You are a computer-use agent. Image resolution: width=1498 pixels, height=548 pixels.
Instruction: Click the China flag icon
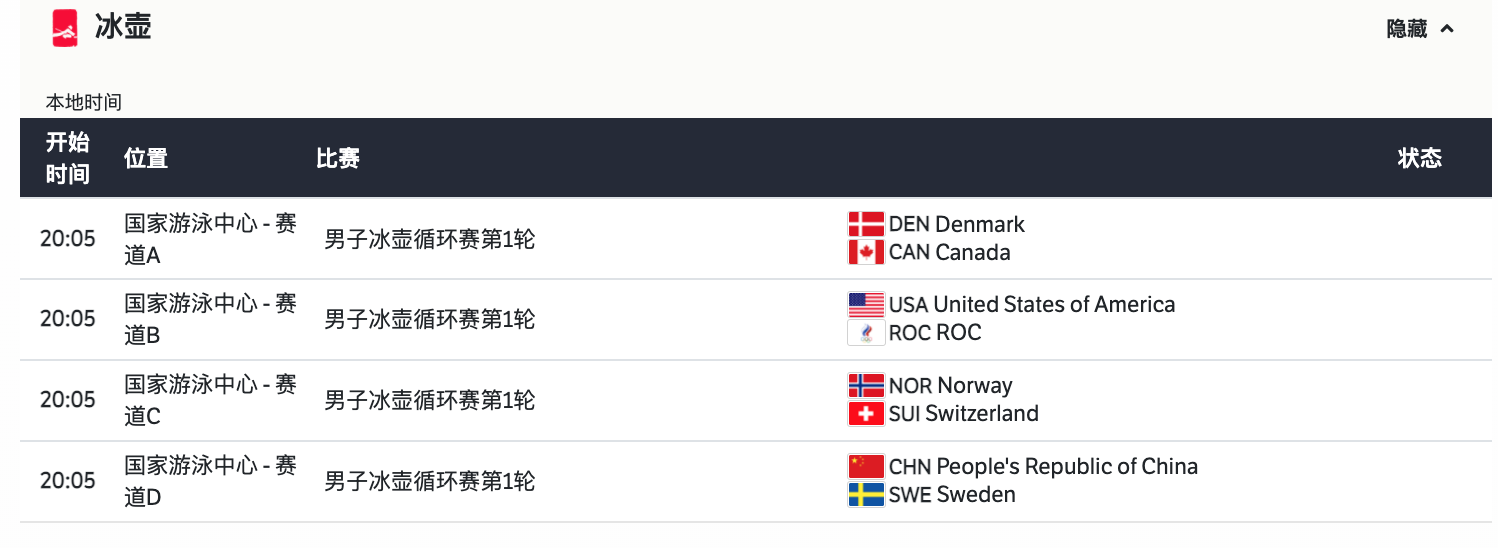click(x=866, y=466)
